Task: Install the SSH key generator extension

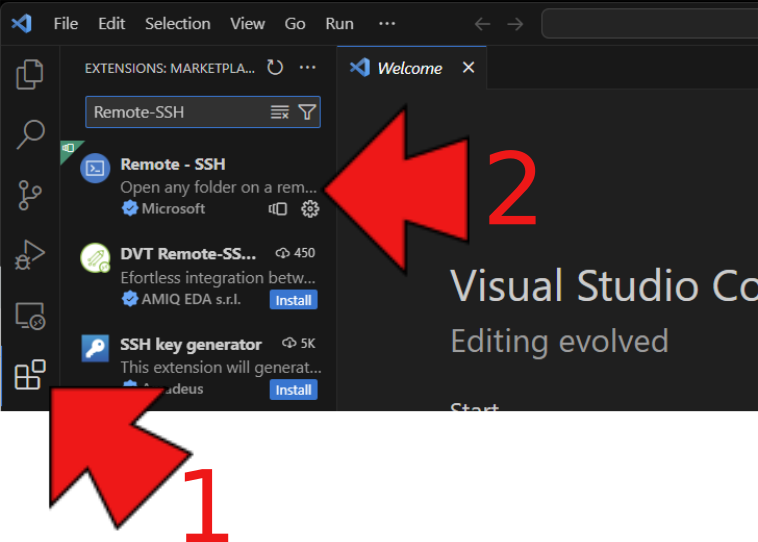Action: coord(293,390)
